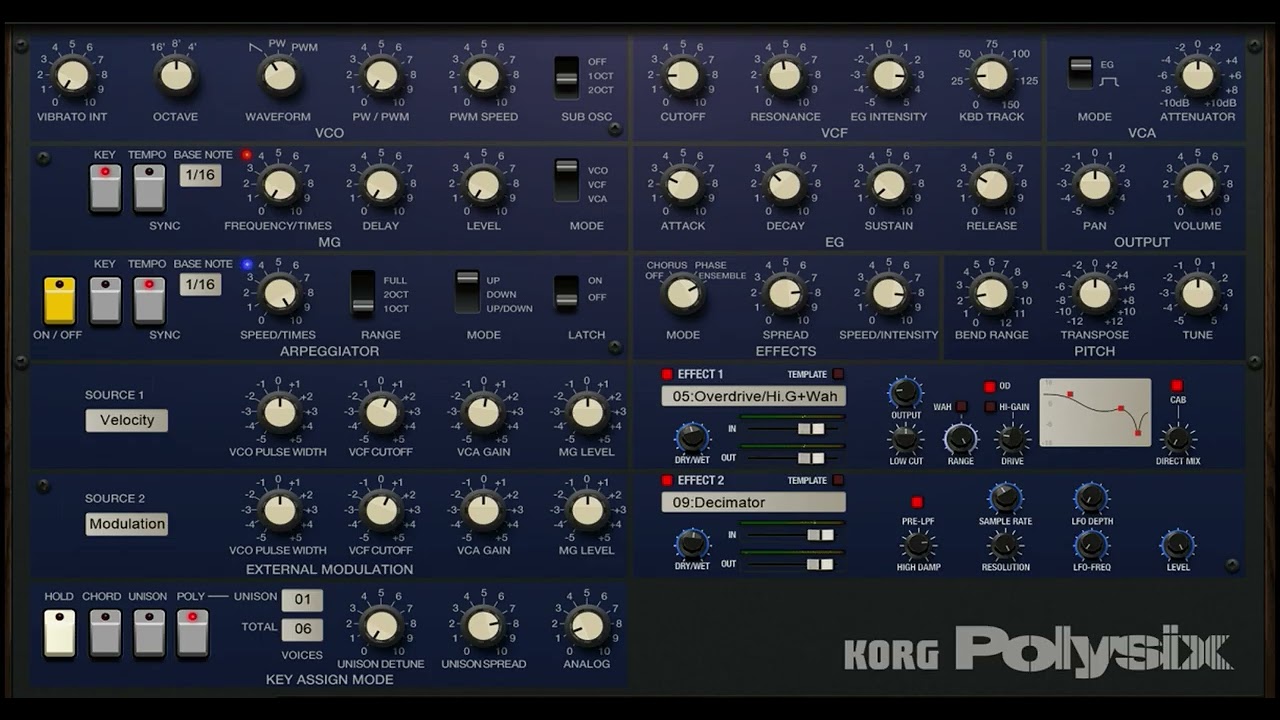Click the EG Sustain knob
This screenshot has height=720, width=1280.
click(x=889, y=185)
